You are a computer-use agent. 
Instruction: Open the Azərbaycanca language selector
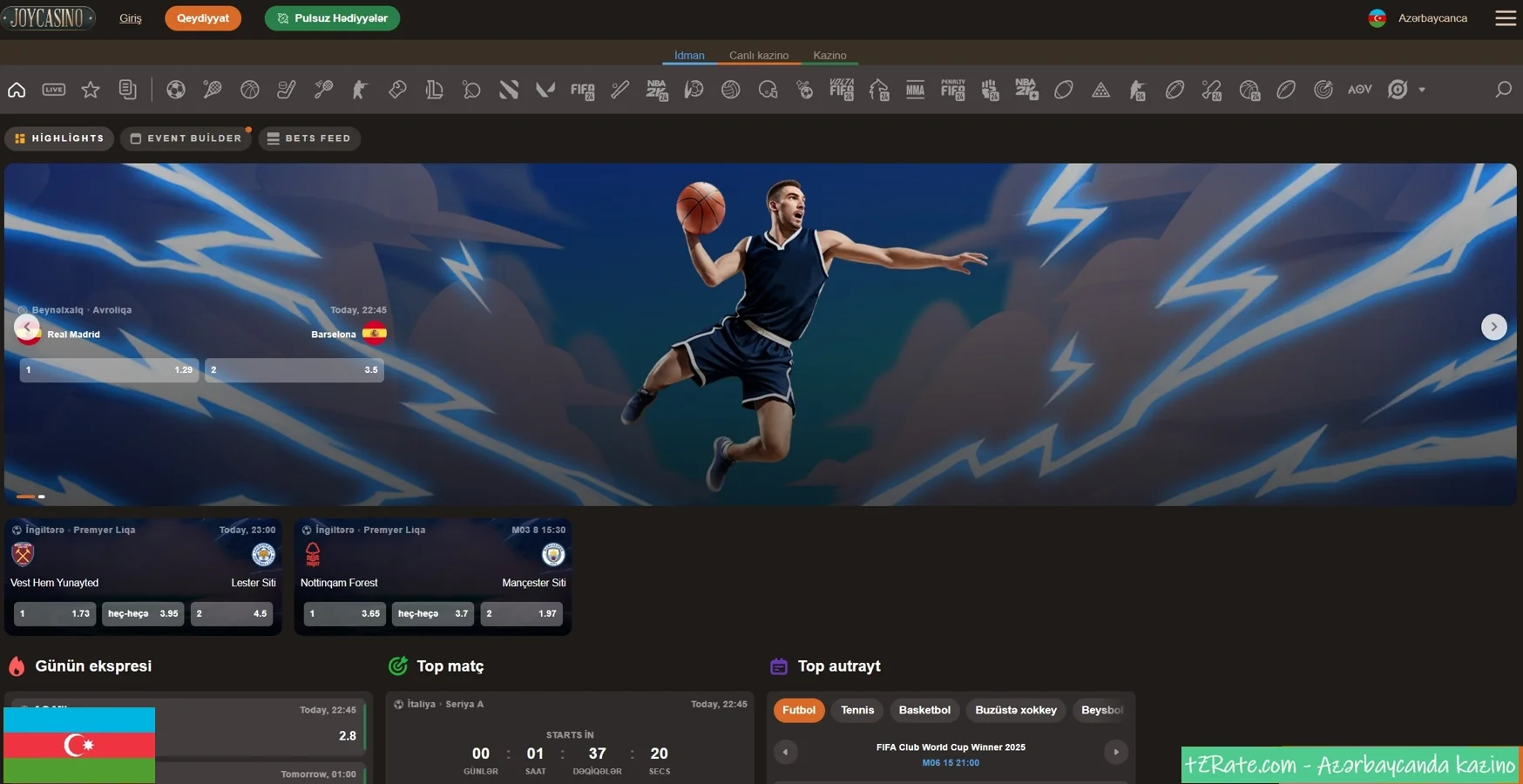[1418, 18]
